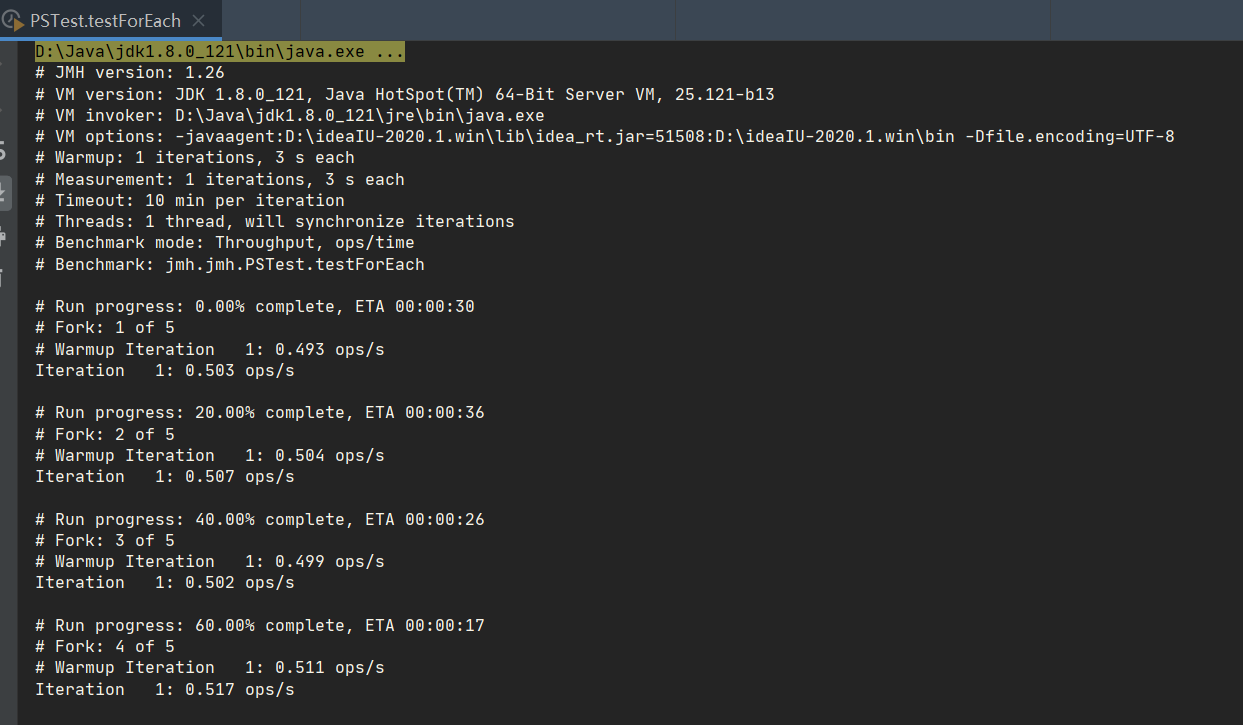Click the '# Timeout: 10 min per iteration' line
Screen dimensions: 1243x725
coord(190,200)
